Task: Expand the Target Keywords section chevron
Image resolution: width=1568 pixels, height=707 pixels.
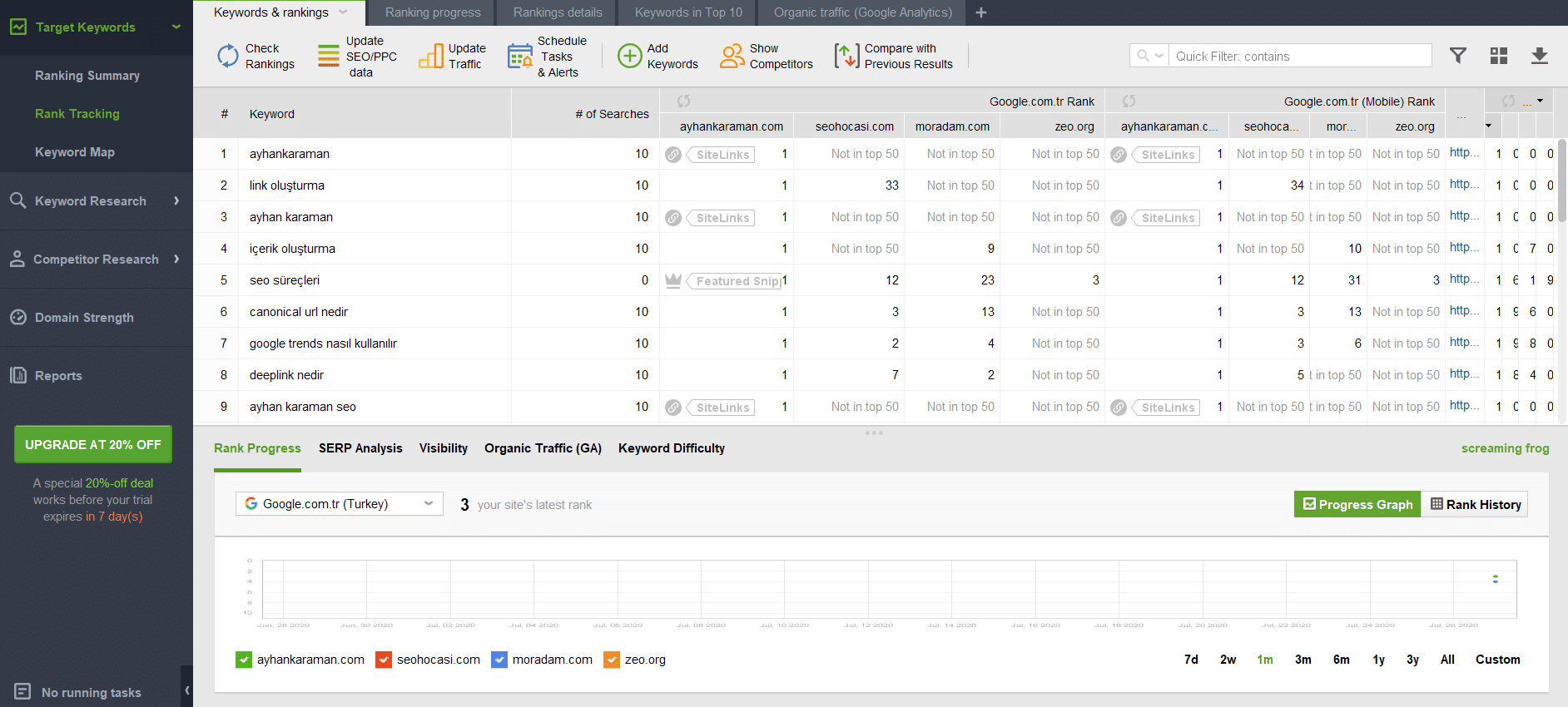Action: click(x=176, y=27)
